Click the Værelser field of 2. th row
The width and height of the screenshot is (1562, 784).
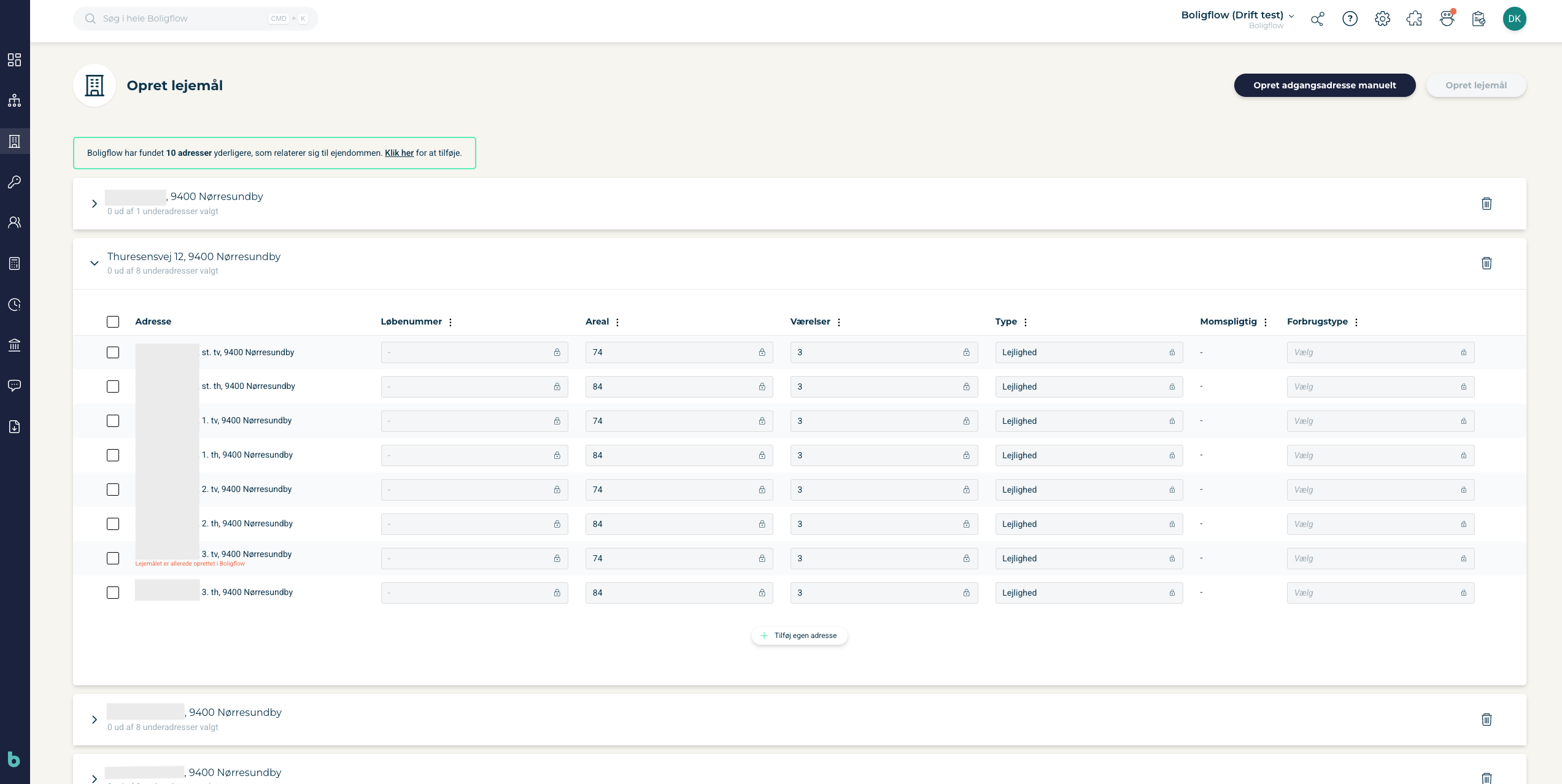[x=884, y=524]
